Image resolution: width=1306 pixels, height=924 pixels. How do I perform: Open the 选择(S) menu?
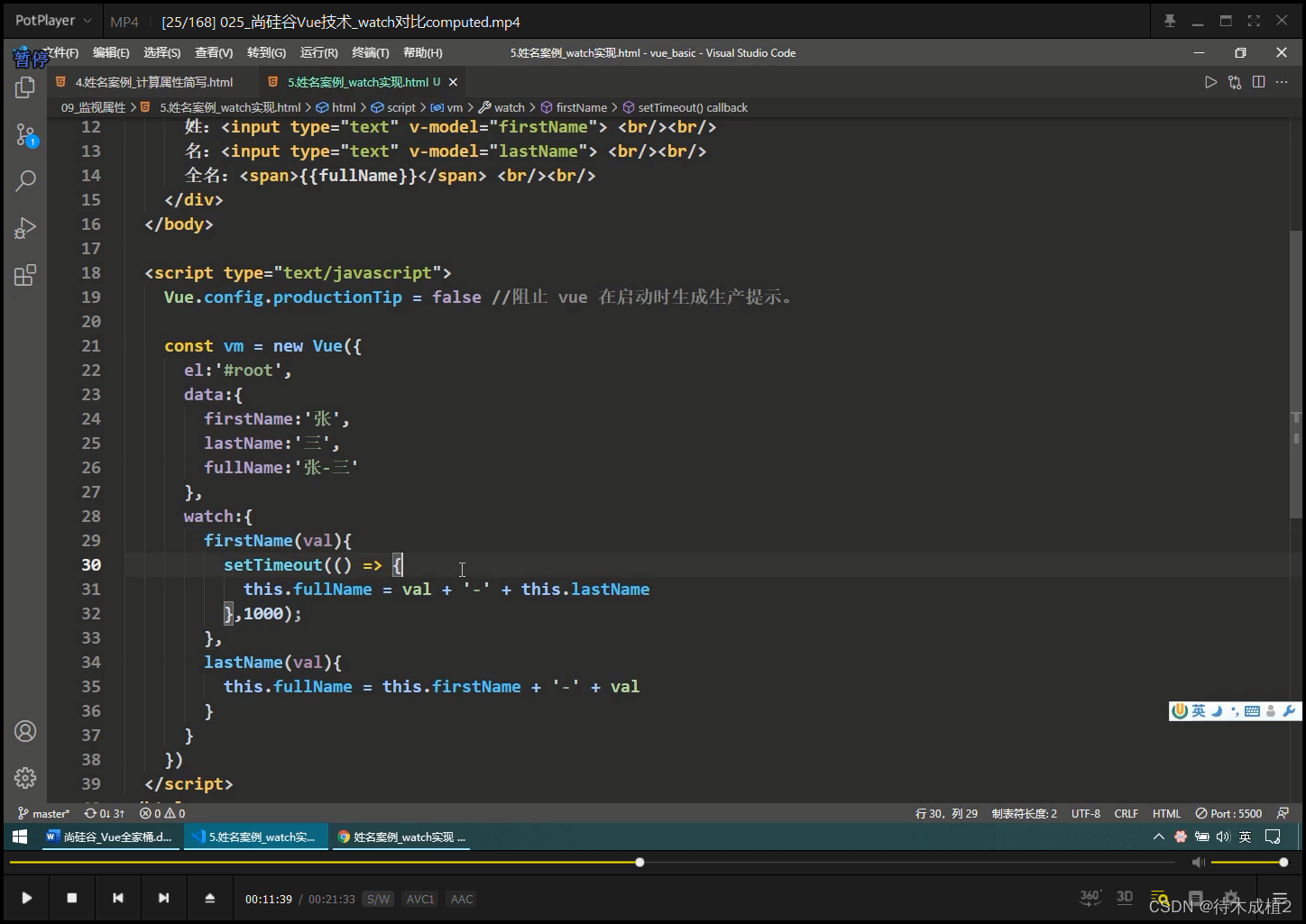[162, 53]
